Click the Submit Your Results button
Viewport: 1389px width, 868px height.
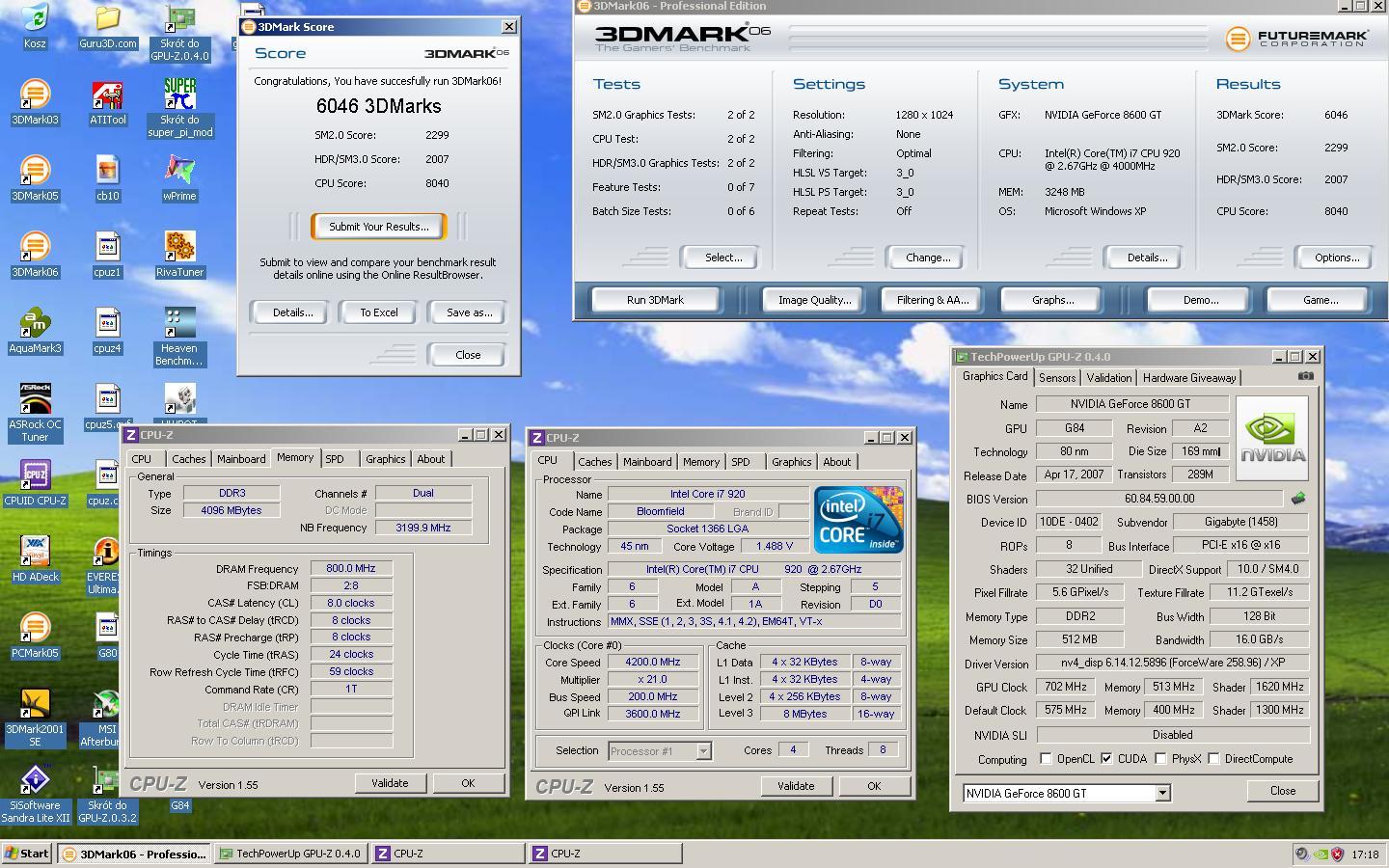(378, 227)
